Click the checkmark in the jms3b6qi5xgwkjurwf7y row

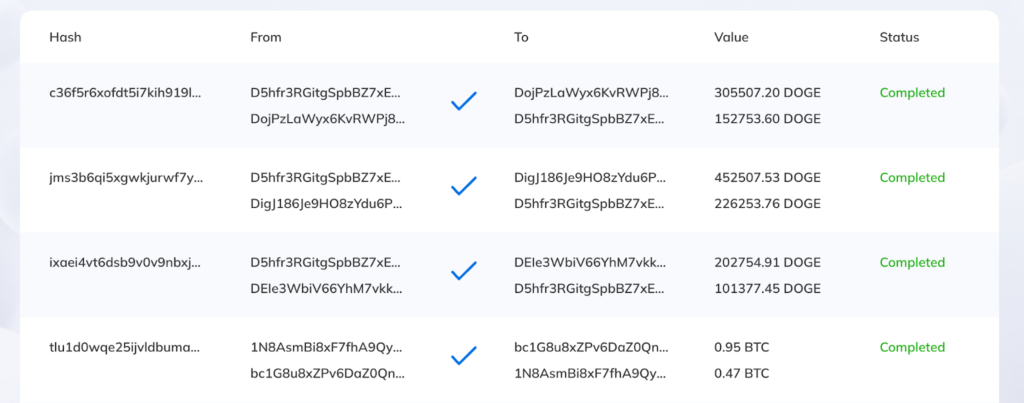click(463, 187)
